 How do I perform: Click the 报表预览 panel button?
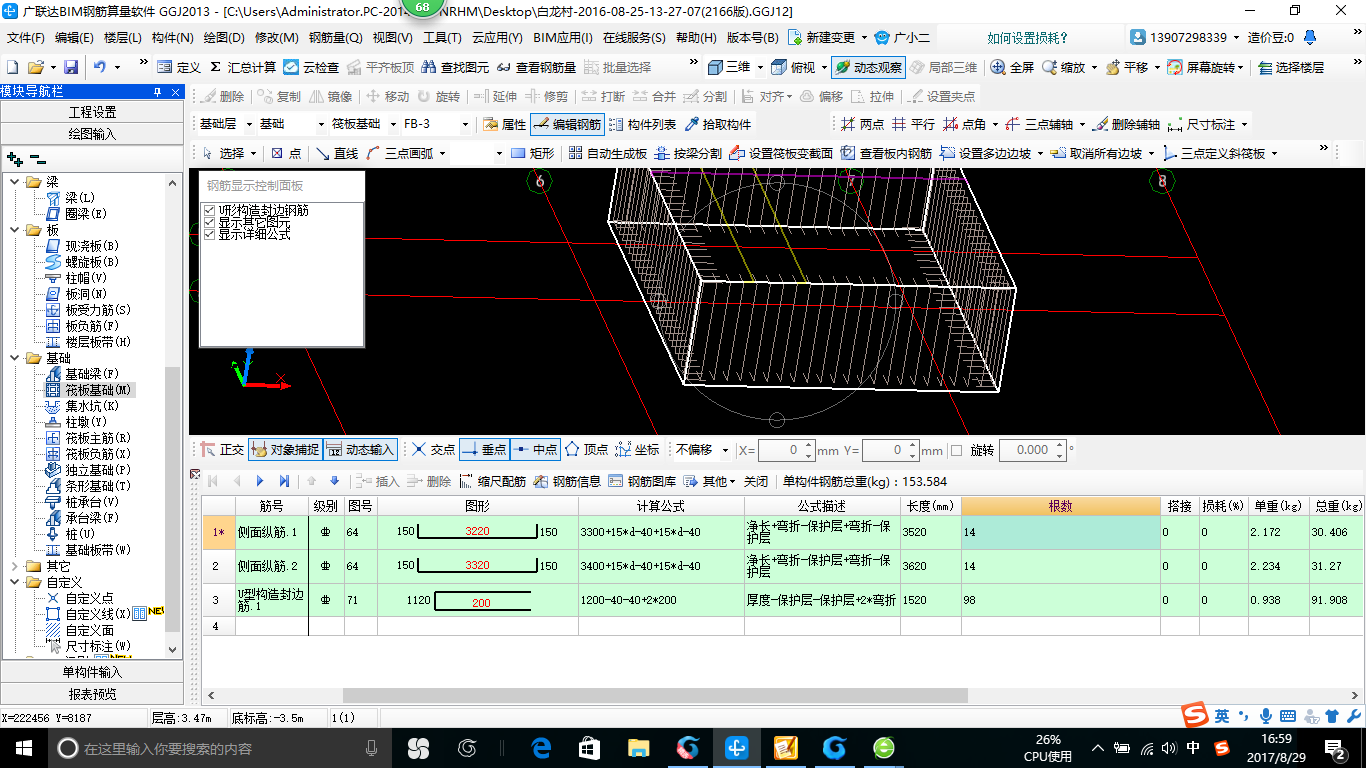coord(92,694)
